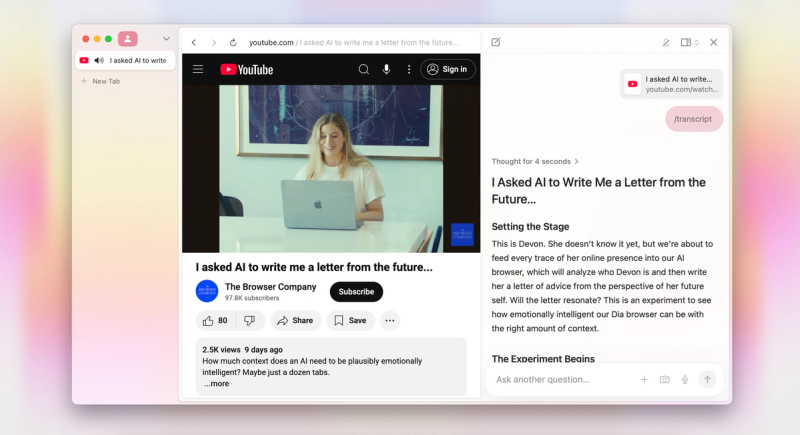The width and height of the screenshot is (800, 435).
Task: Click the video player to pause
Action: pyautogui.click(x=331, y=168)
